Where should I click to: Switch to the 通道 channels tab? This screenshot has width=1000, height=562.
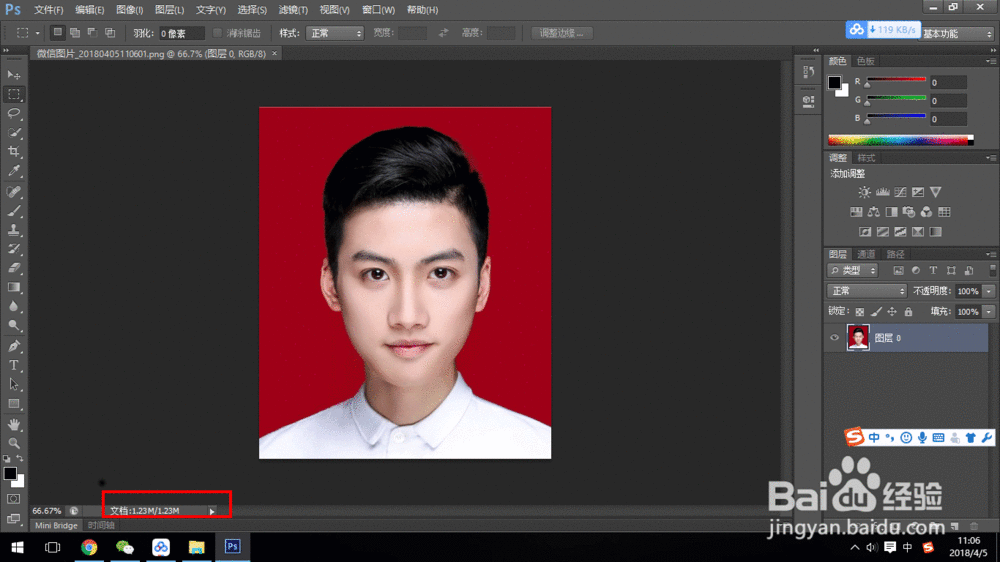[x=866, y=254]
